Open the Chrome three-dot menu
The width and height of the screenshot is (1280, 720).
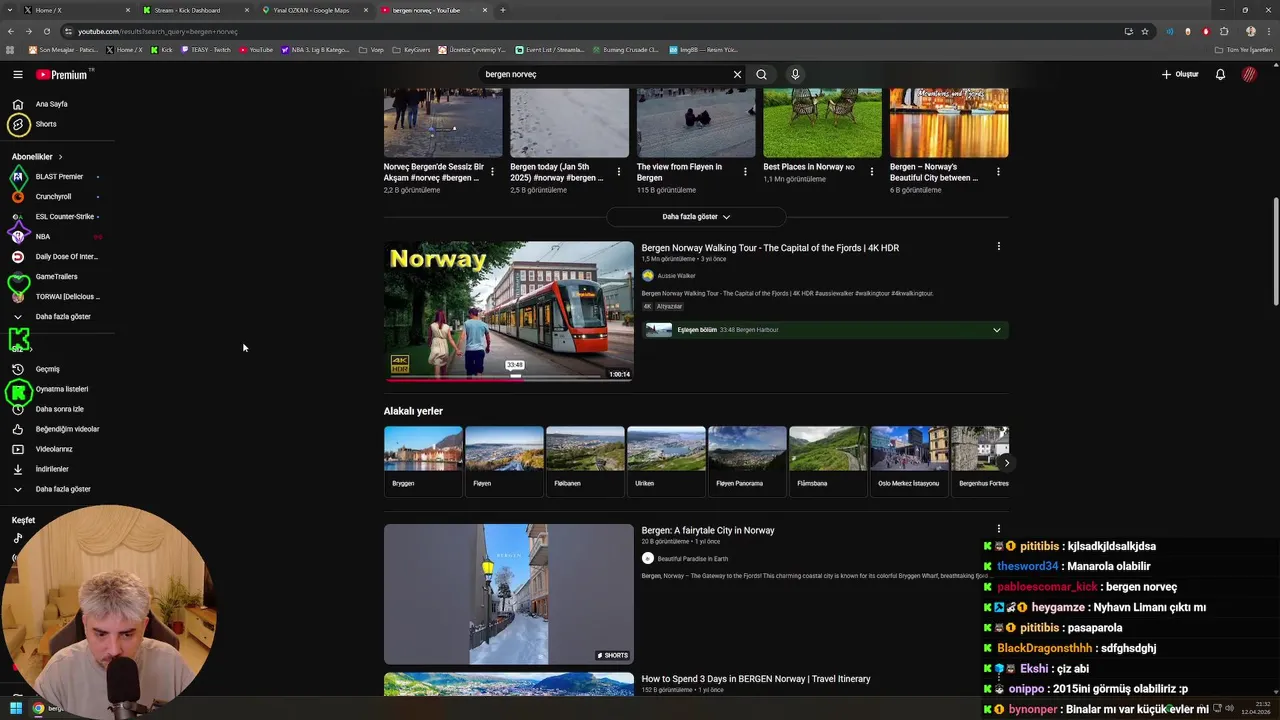[x=1268, y=31]
